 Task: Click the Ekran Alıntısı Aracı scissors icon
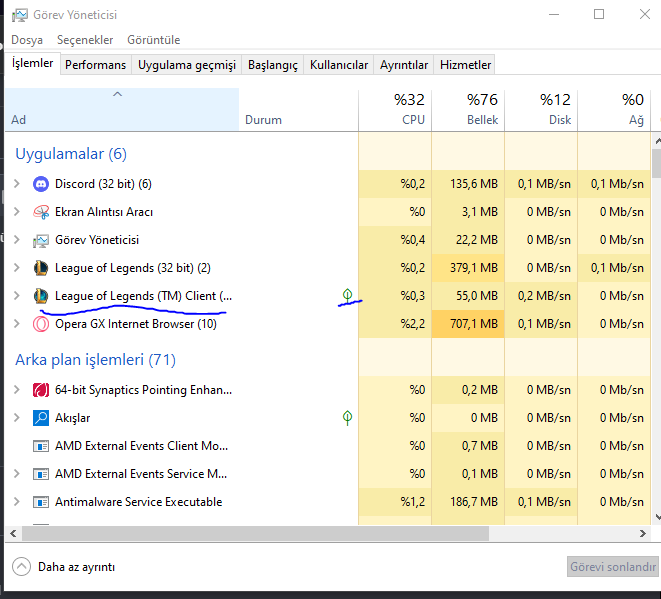click(41, 212)
